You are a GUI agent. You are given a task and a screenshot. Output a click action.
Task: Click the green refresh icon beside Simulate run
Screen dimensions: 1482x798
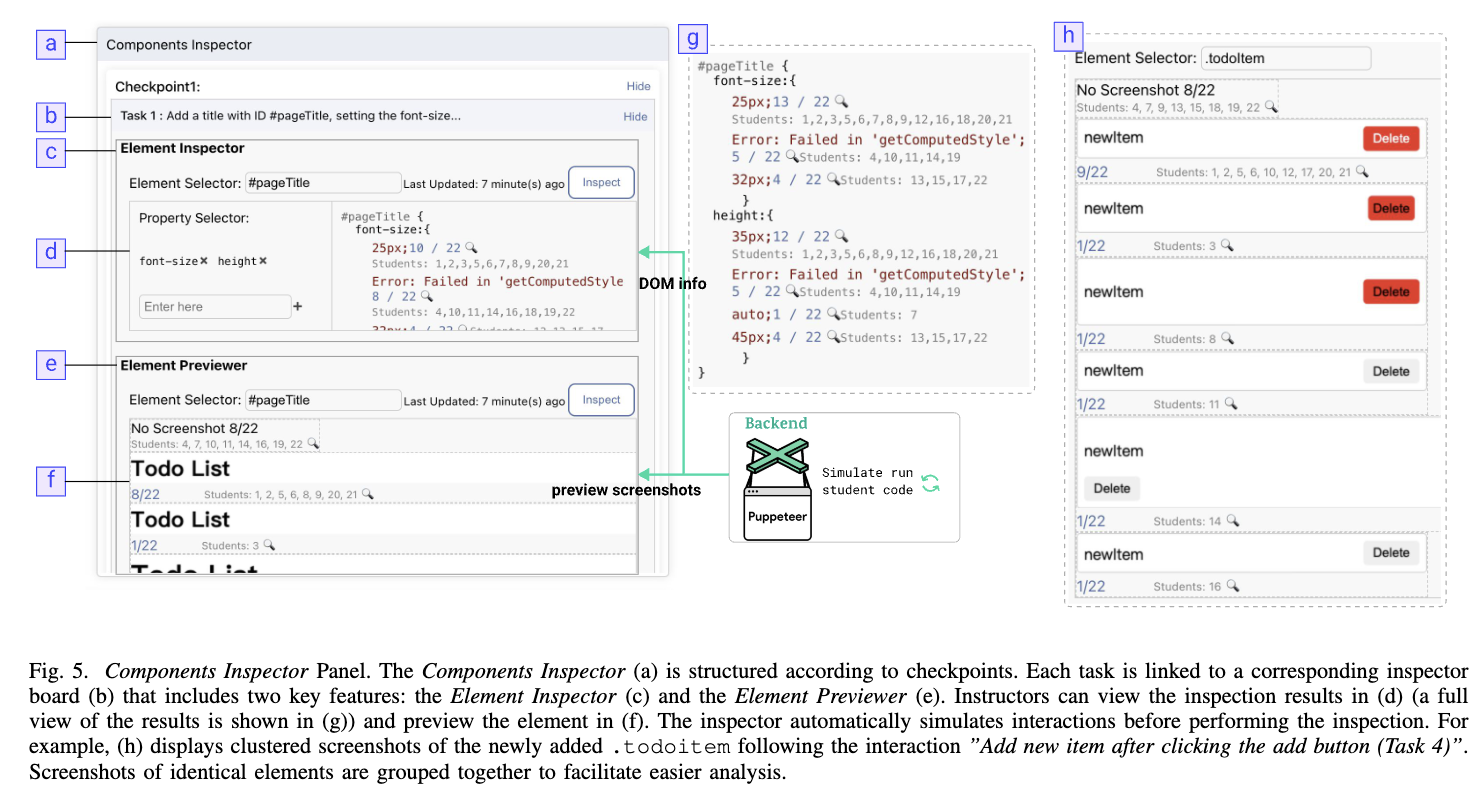930,482
